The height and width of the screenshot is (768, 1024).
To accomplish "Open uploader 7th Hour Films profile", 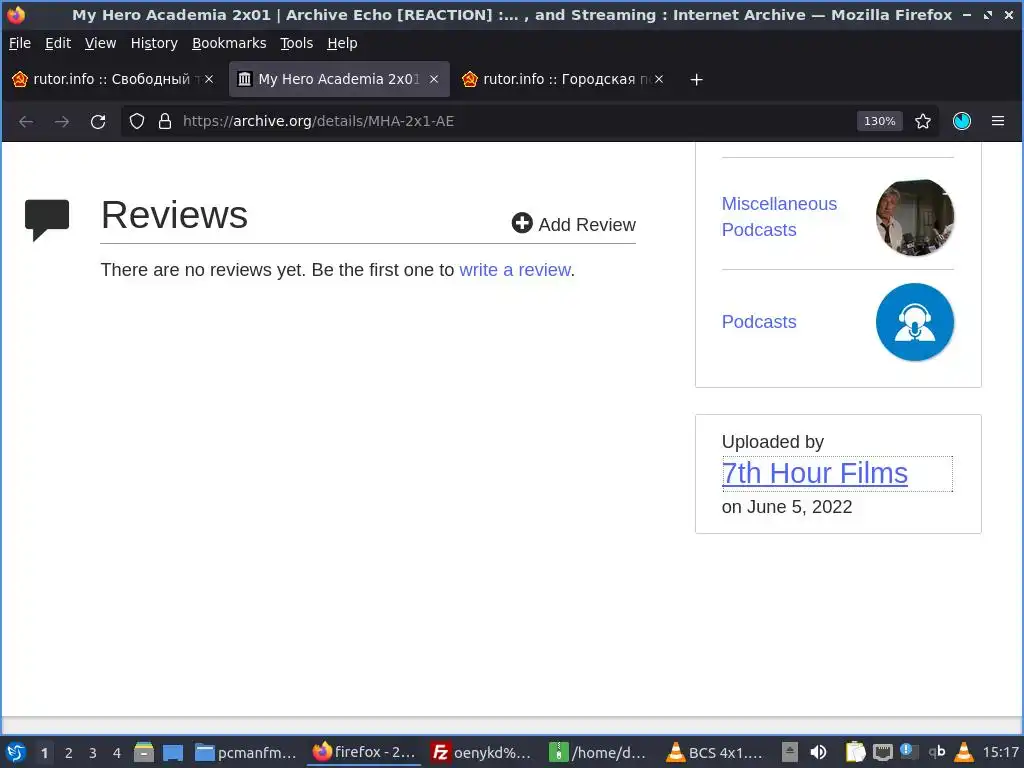I will [814, 473].
